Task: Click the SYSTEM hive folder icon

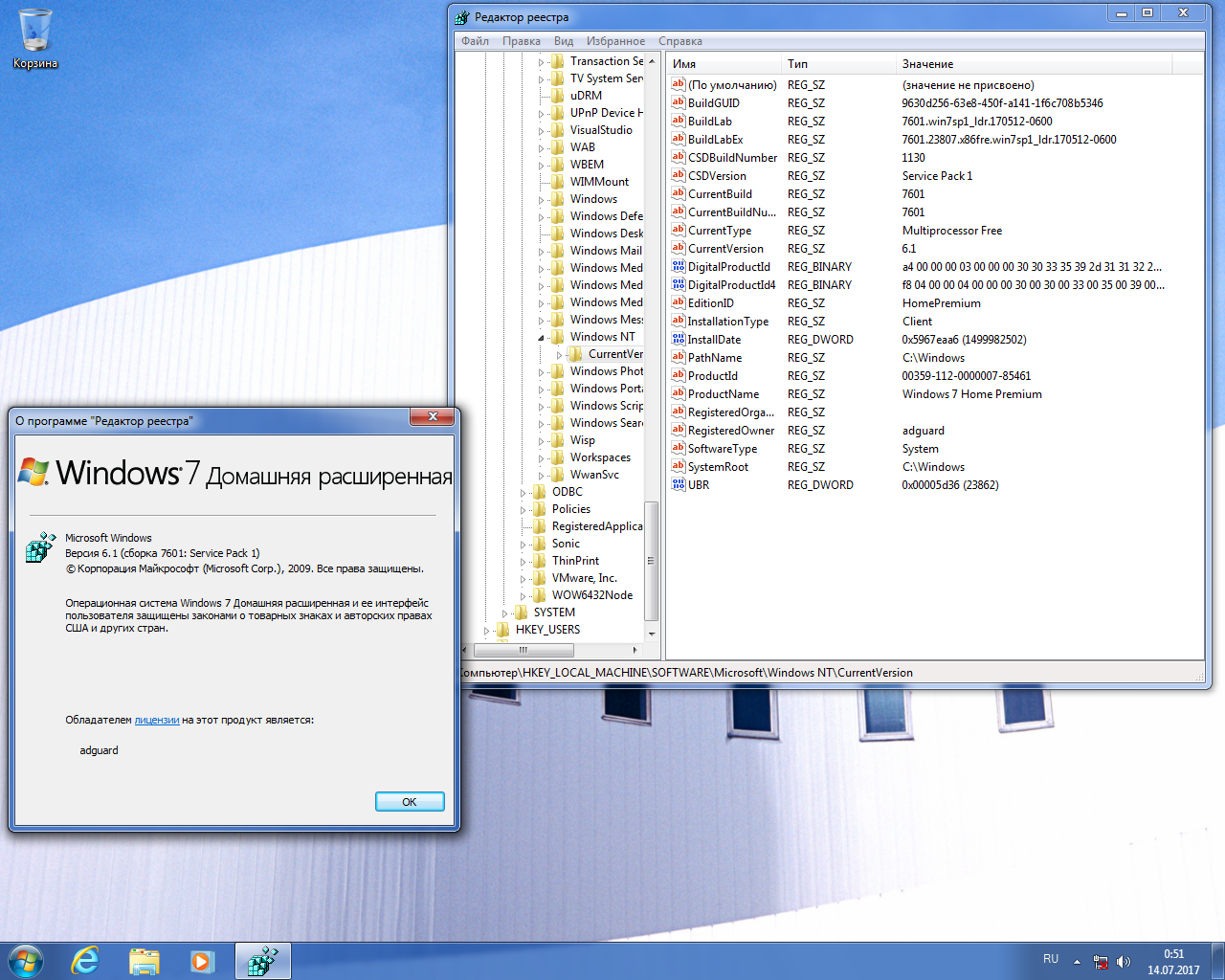Action: coord(522,612)
